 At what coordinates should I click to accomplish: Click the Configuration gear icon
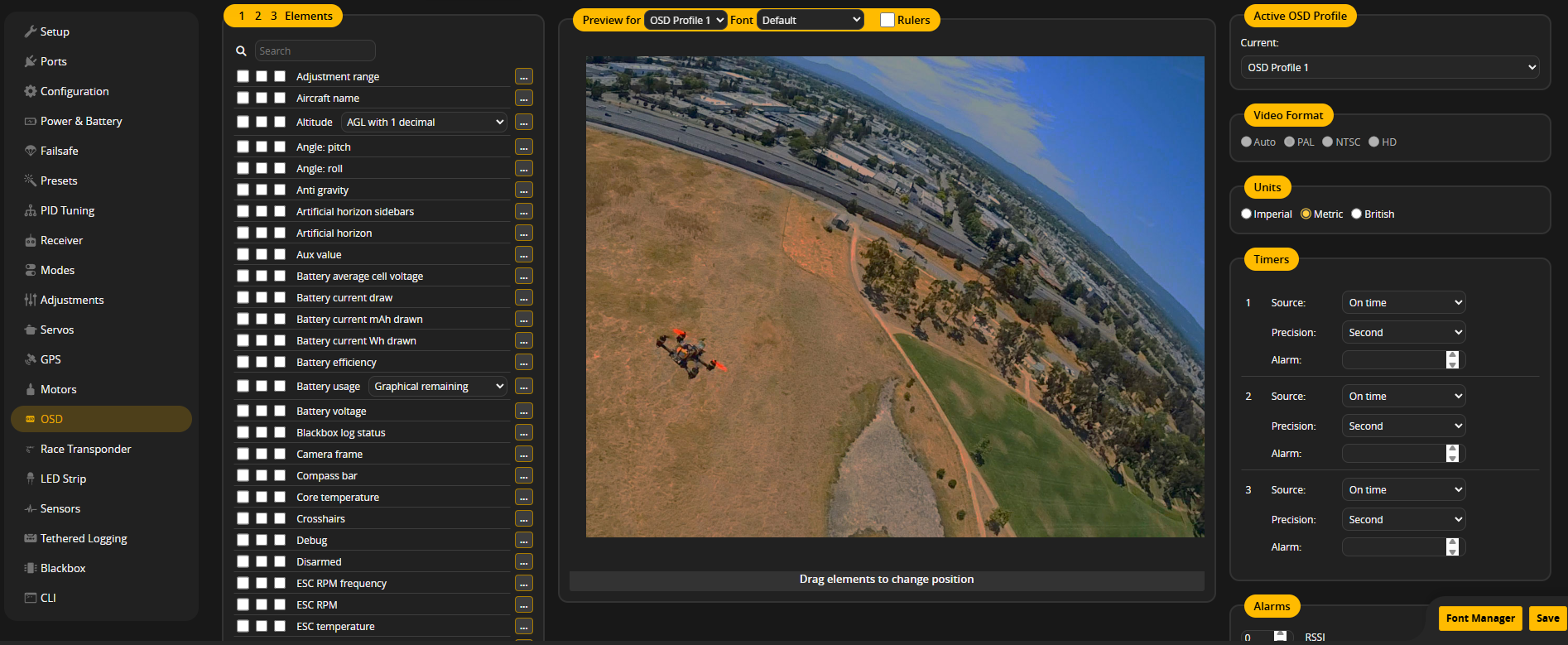(x=31, y=91)
